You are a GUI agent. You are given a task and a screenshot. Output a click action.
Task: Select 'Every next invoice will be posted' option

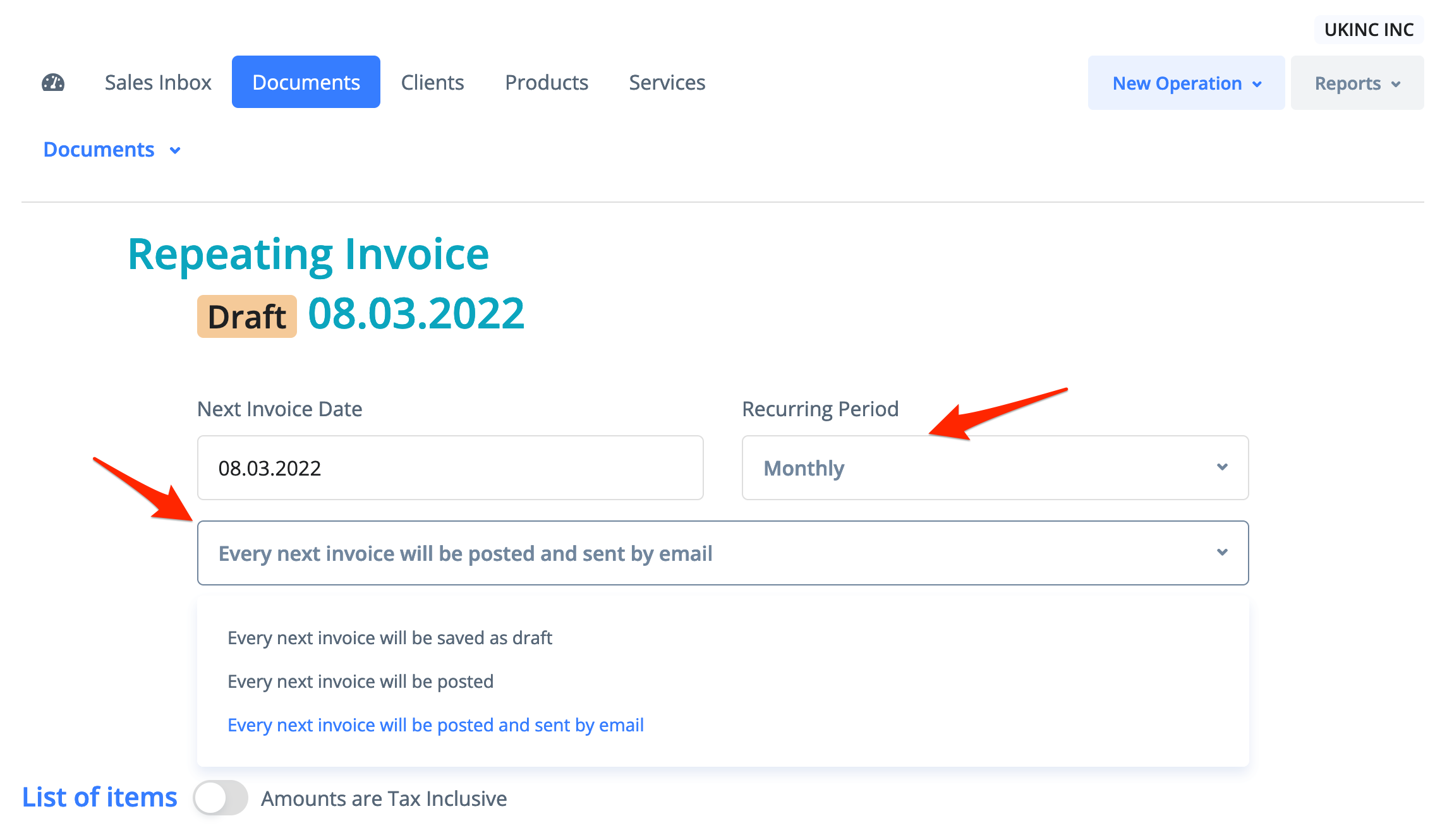(360, 681)
